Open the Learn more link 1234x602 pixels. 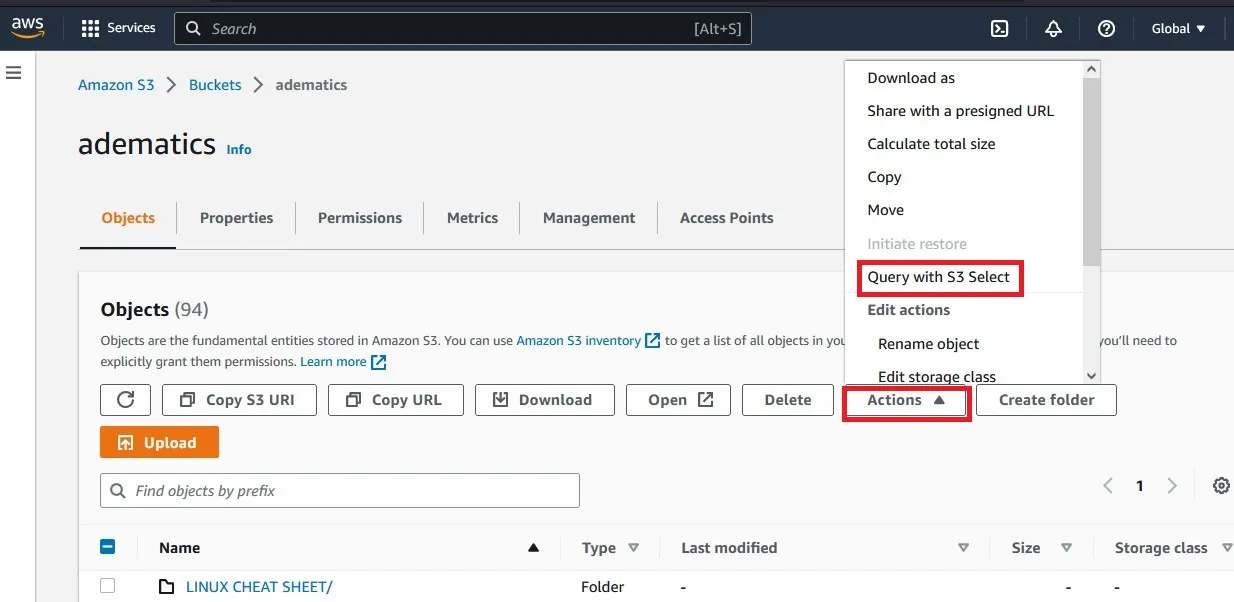pos(334,362)
